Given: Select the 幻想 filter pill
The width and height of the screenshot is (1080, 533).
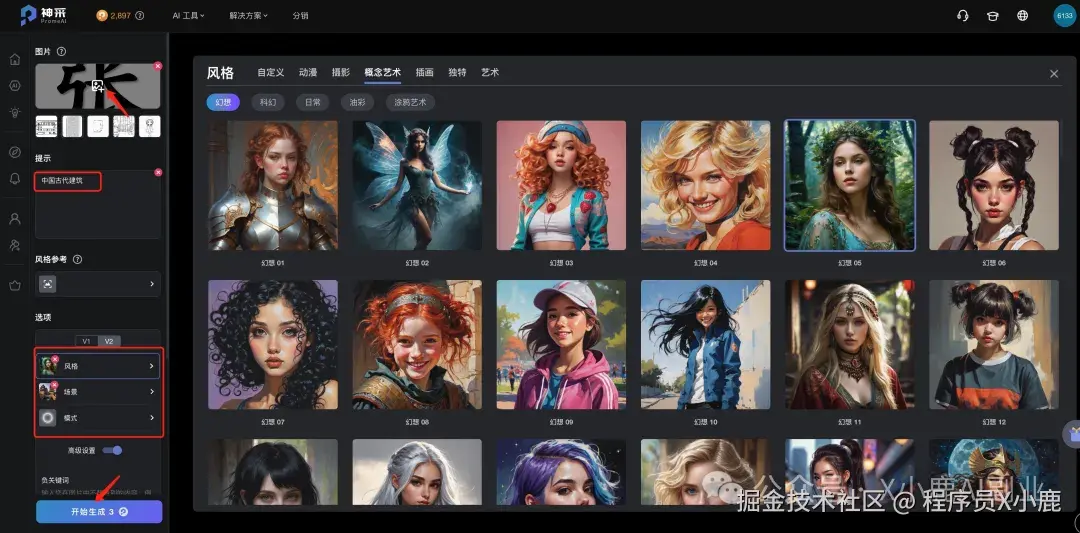Looking at the screenshot, I should click(223, 103).
